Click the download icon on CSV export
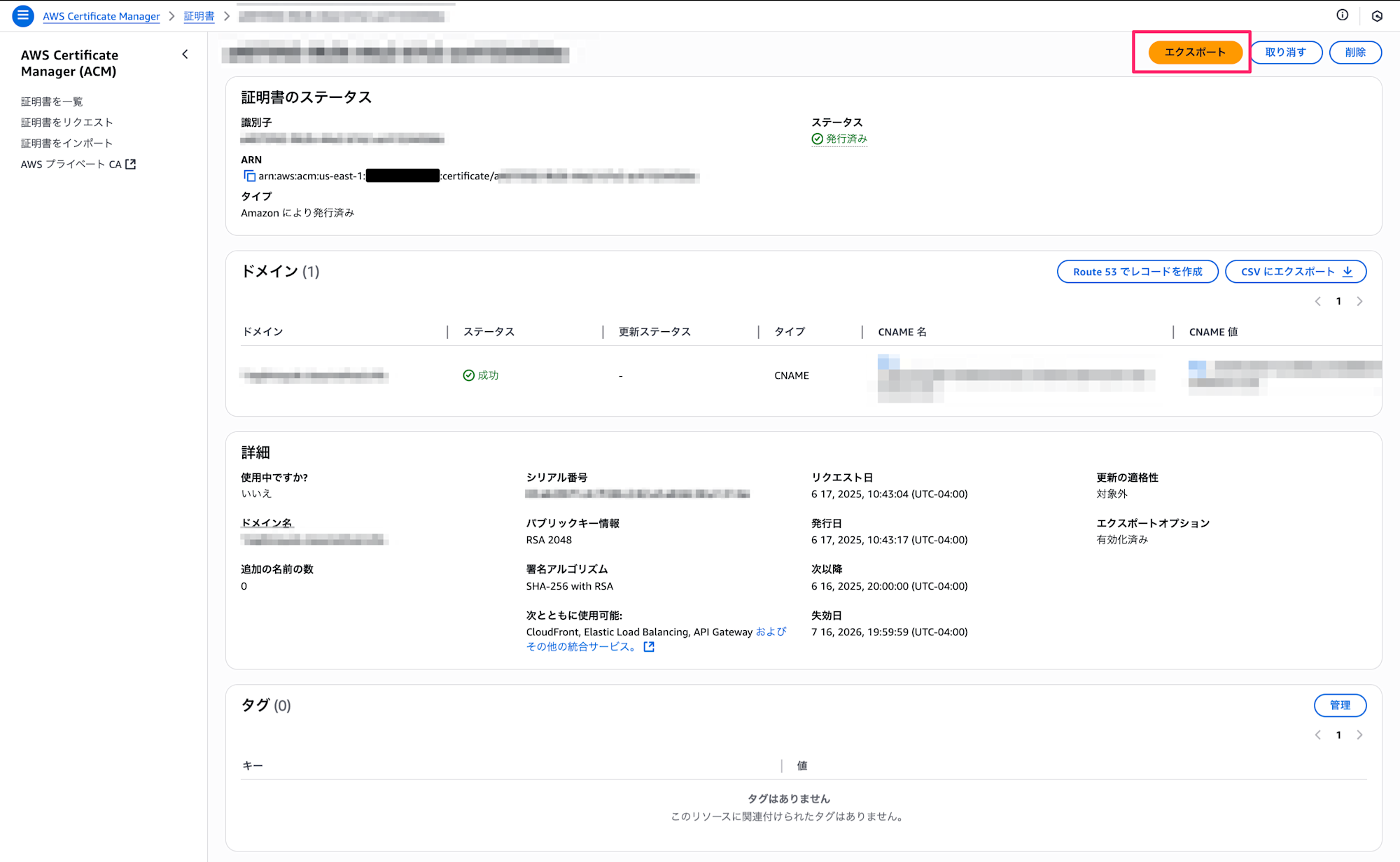This screenshot has height=862, width=1400. (x=1347, y=272)
